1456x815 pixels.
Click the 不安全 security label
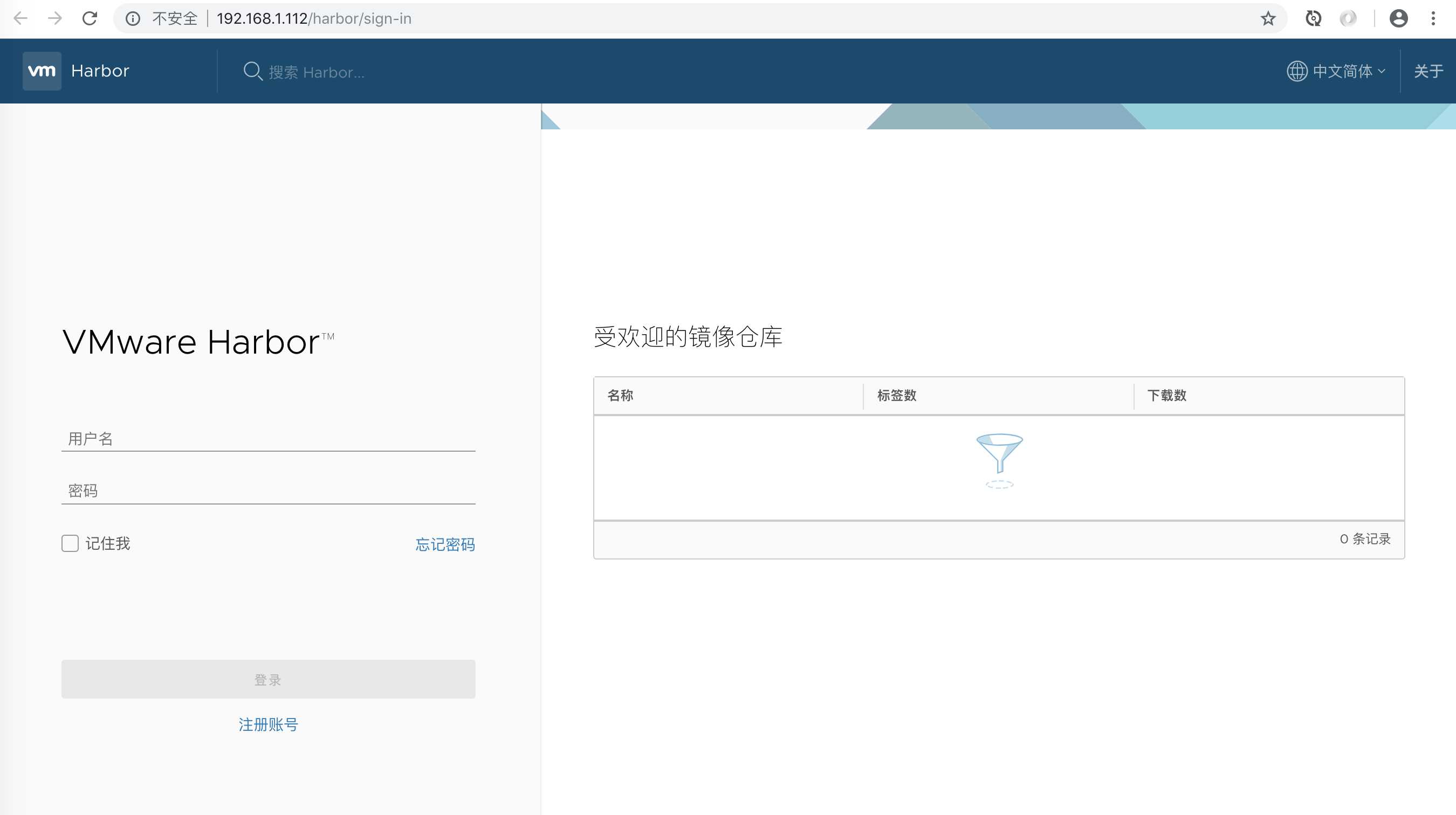coord(175,19)
